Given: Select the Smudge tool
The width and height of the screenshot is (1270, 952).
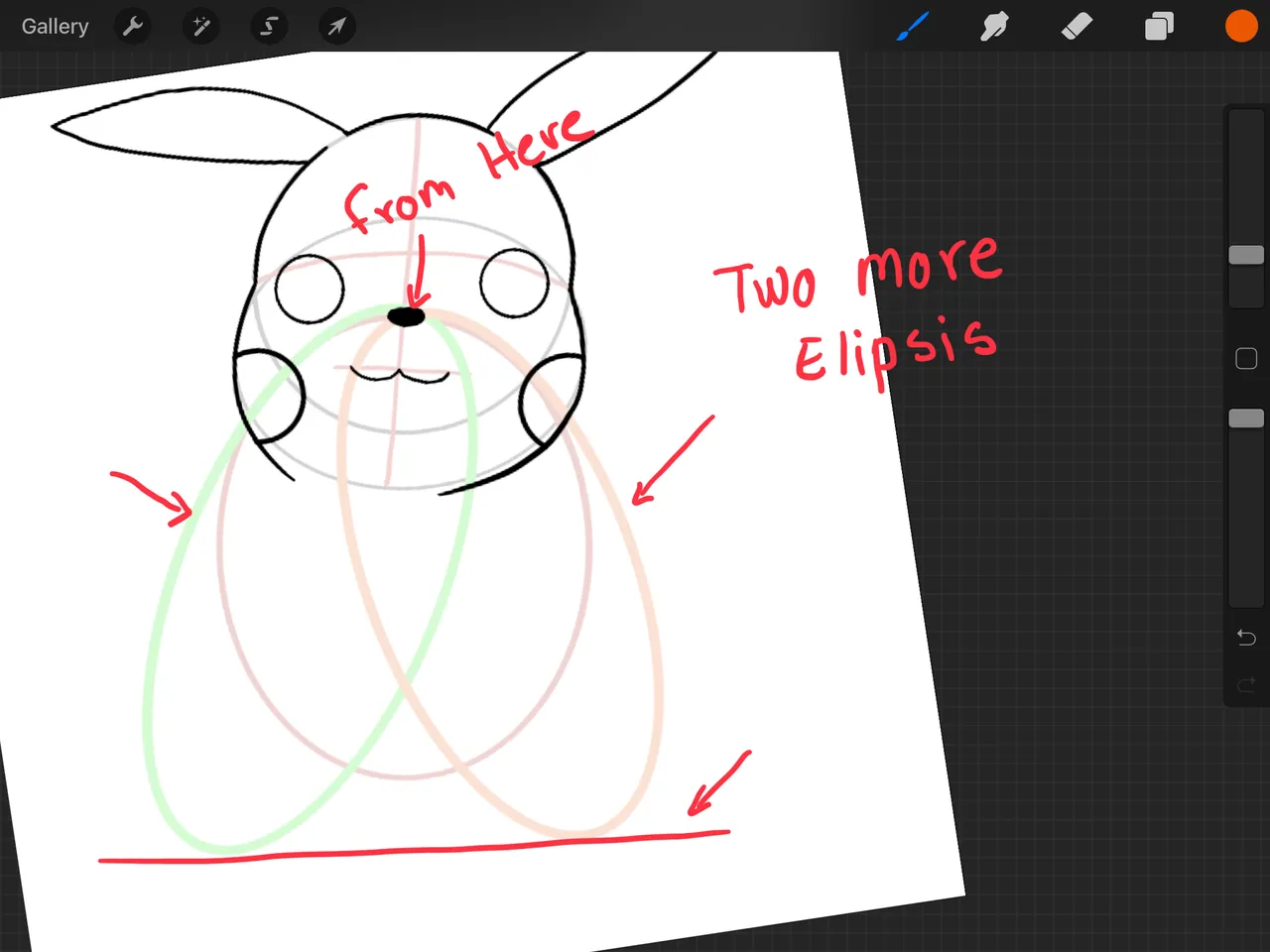Looking at the screenshot, I should point(994,27).
